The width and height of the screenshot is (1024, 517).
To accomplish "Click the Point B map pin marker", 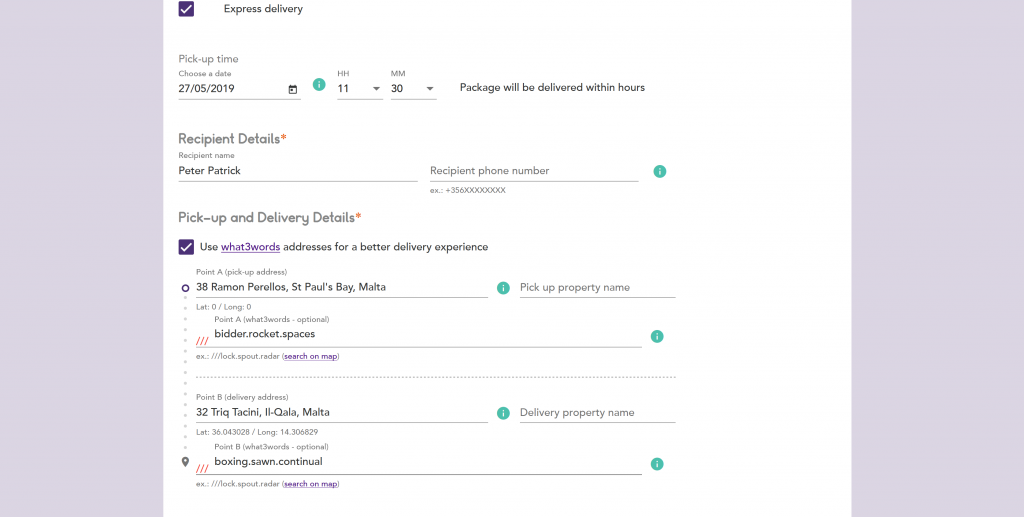I will pos(185,462).
